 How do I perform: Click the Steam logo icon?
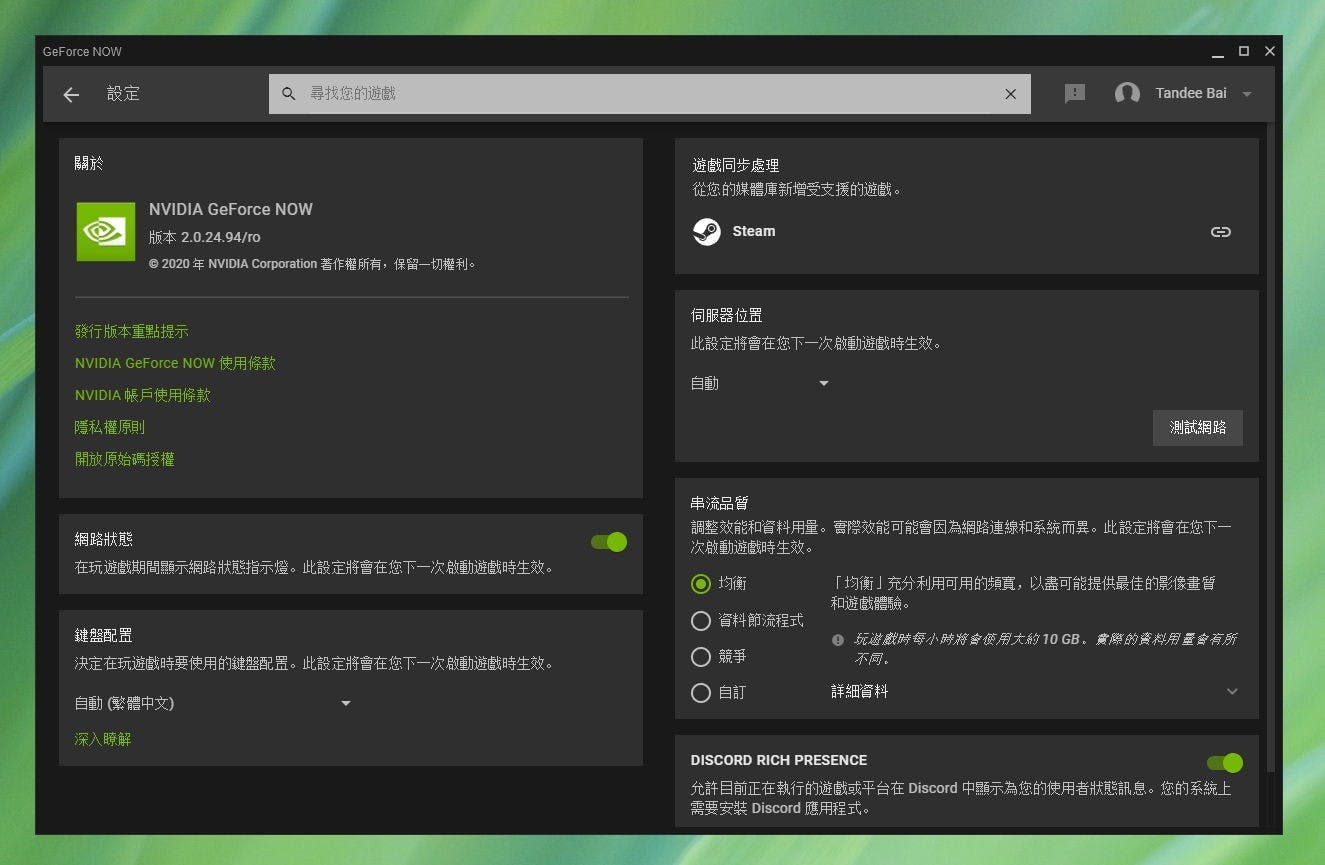(x=707, y=232)
